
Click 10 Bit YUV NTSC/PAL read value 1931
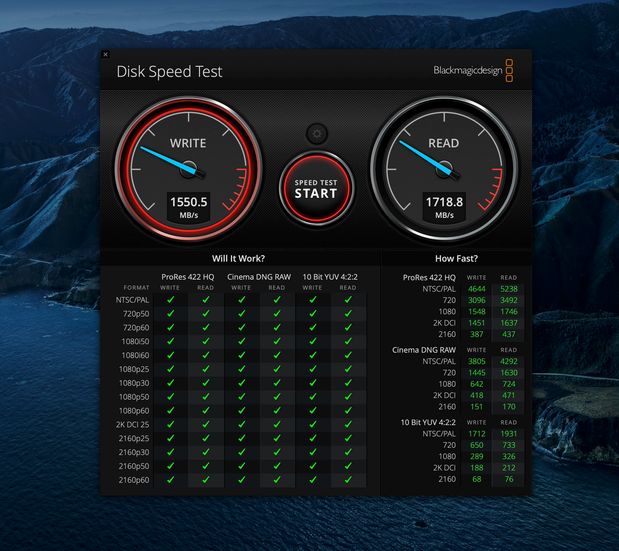pyautogui.click(x=509, y=434)
